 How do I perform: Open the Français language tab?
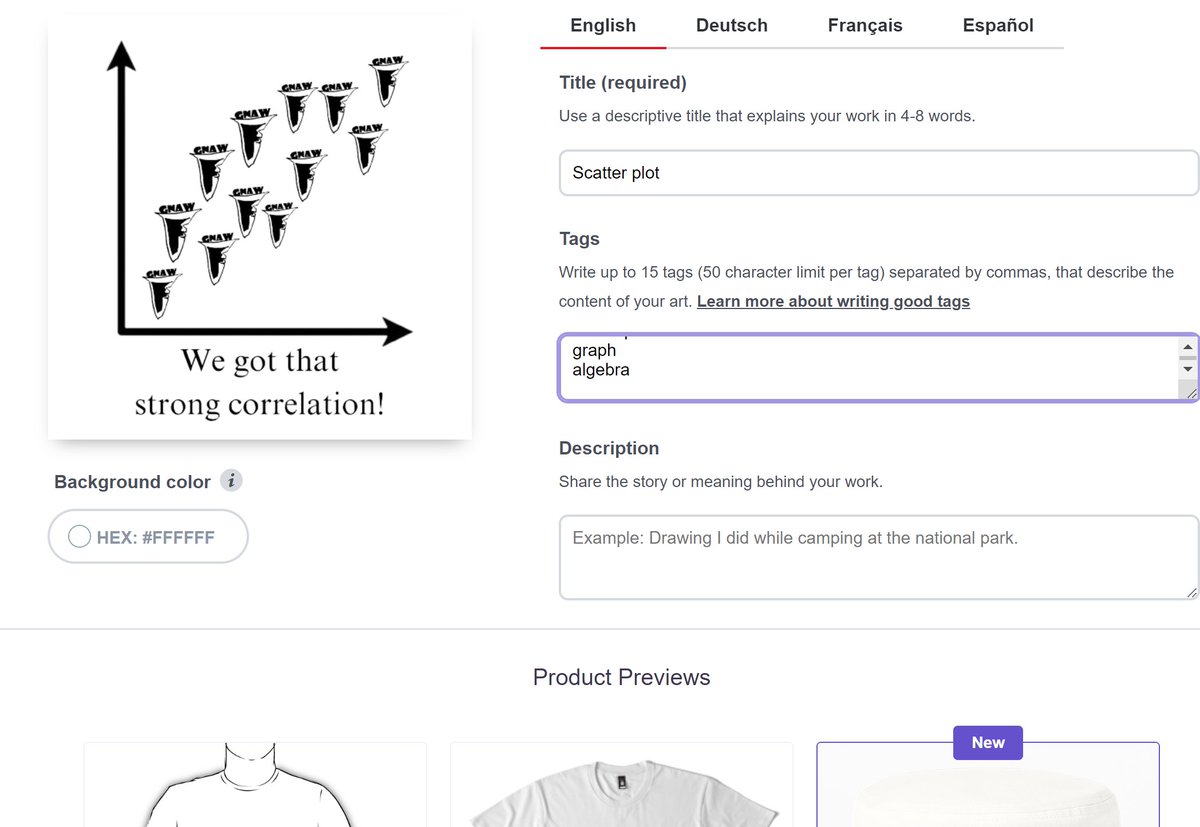click(865, 26)
